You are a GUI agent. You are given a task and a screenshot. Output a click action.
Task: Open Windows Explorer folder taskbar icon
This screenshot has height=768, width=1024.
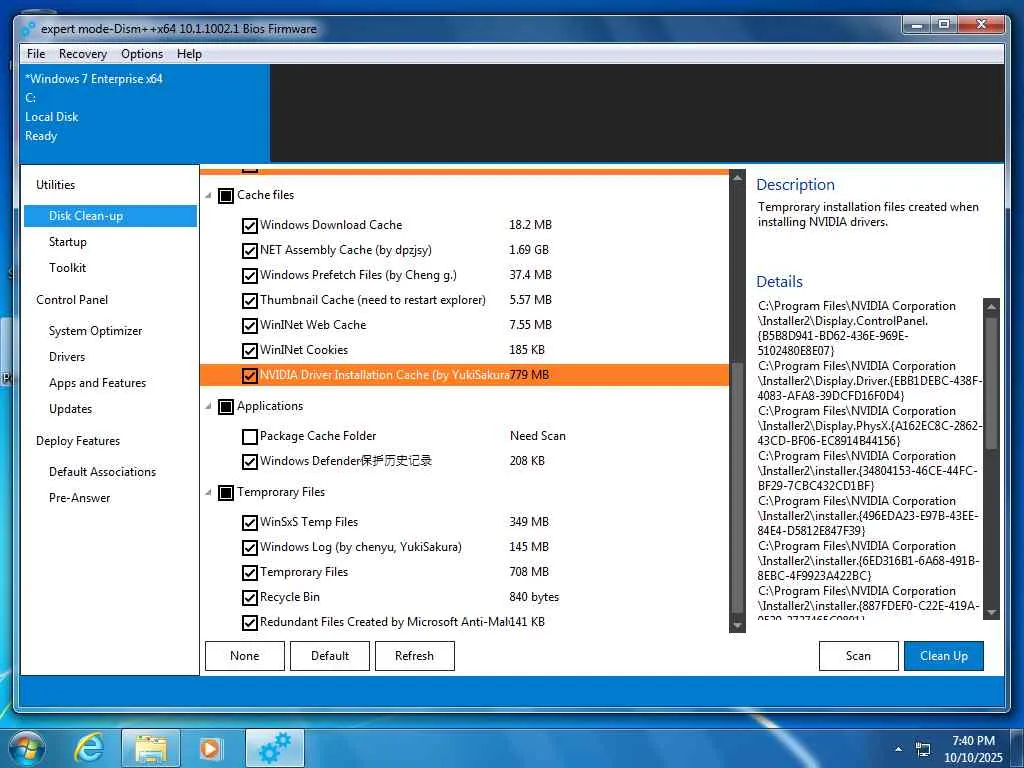tap(151, 748)
